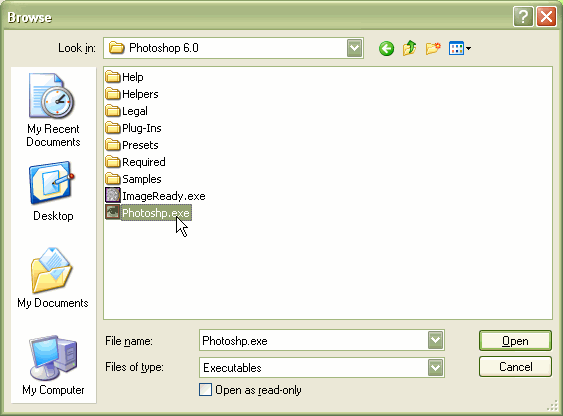Expand the Files of type dropdown
This screenshot has width=563, height=416.
[436, 367]
